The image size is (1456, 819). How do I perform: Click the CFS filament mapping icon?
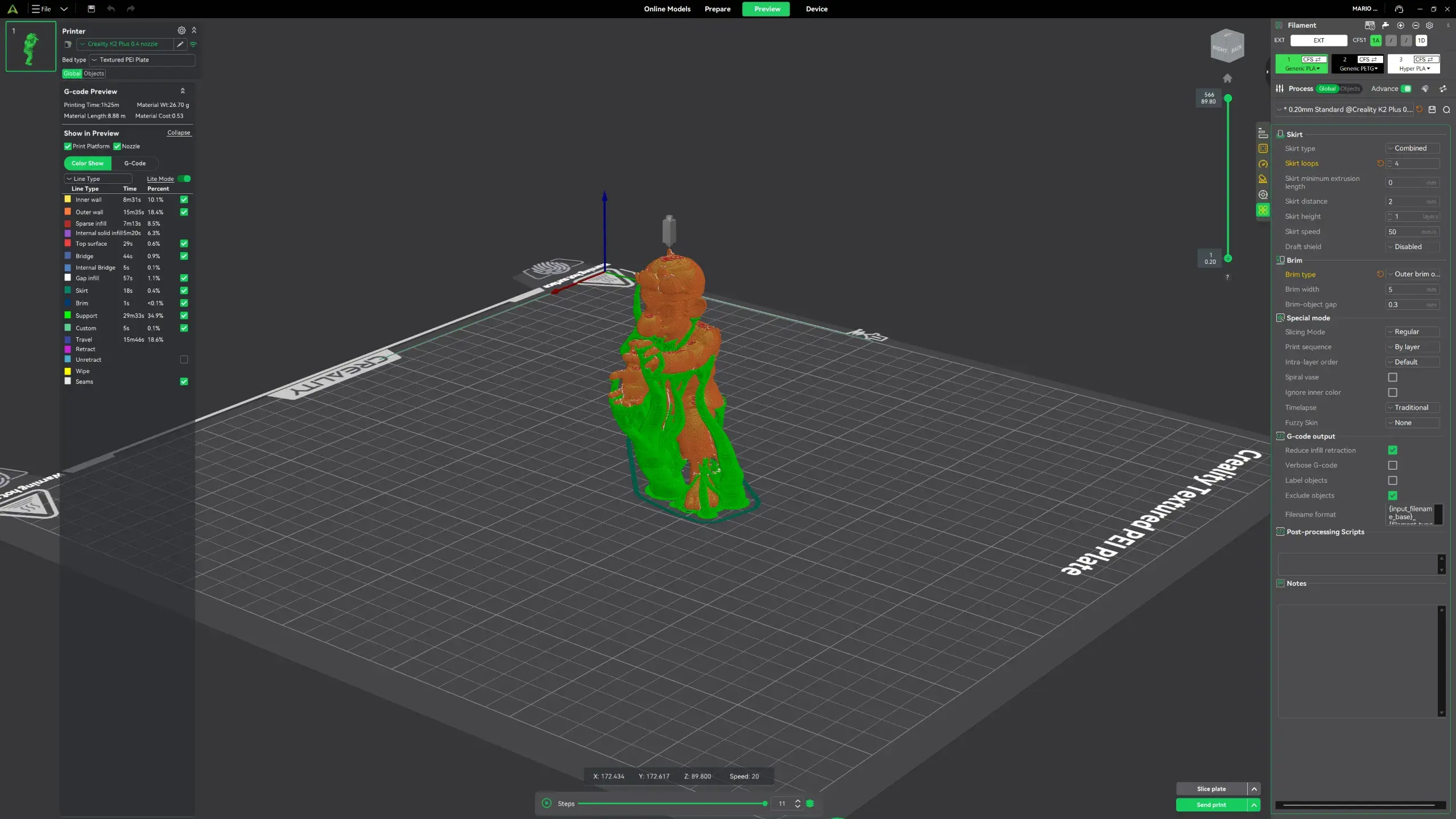pyautogui.click(x=1370, y=25)
